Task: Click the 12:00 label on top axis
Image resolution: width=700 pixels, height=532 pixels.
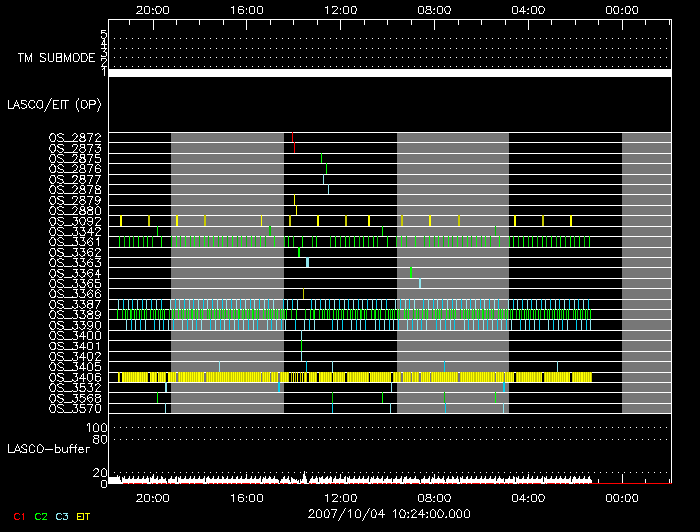Action: click(x=340, y=9)
